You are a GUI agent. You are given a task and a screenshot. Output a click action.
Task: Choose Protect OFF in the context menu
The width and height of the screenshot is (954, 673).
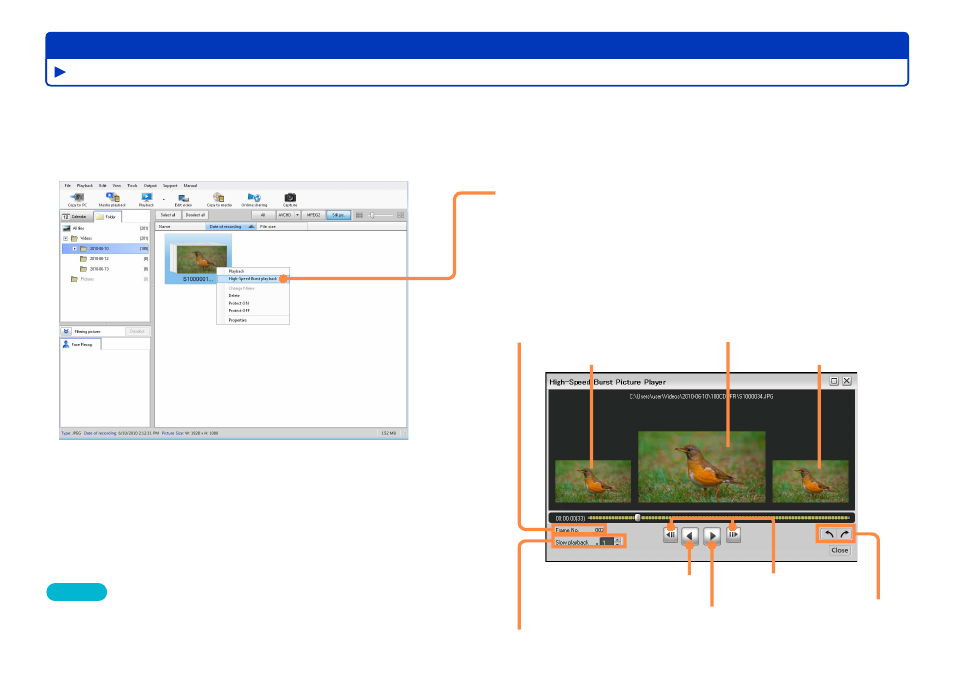click(252, 310)
